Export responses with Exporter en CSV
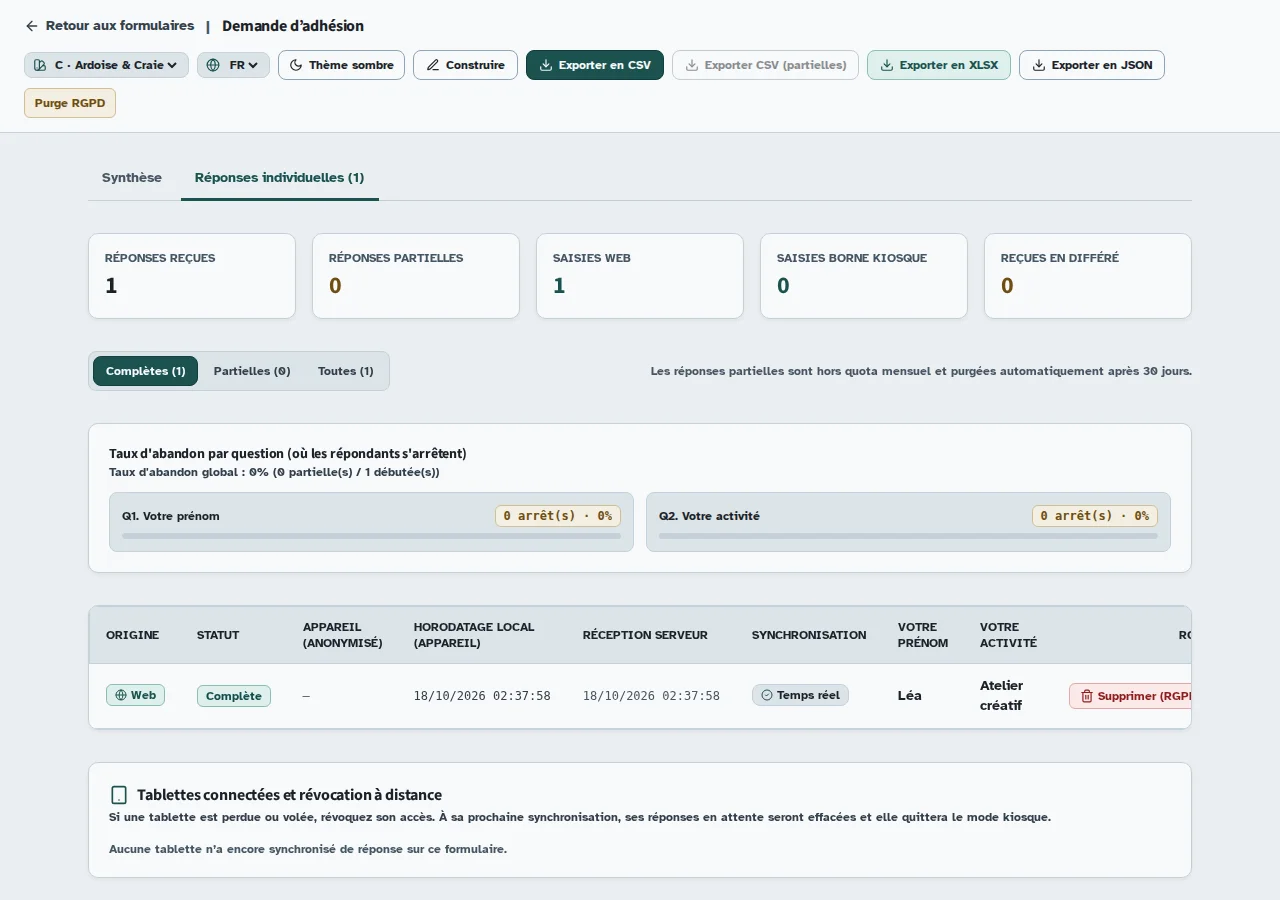 [x=595, y=65]
